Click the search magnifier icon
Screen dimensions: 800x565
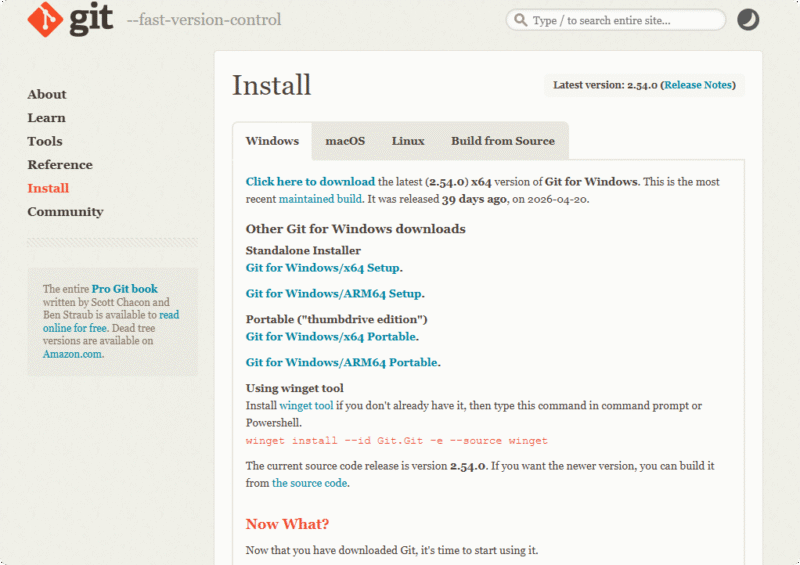[520, 20]
